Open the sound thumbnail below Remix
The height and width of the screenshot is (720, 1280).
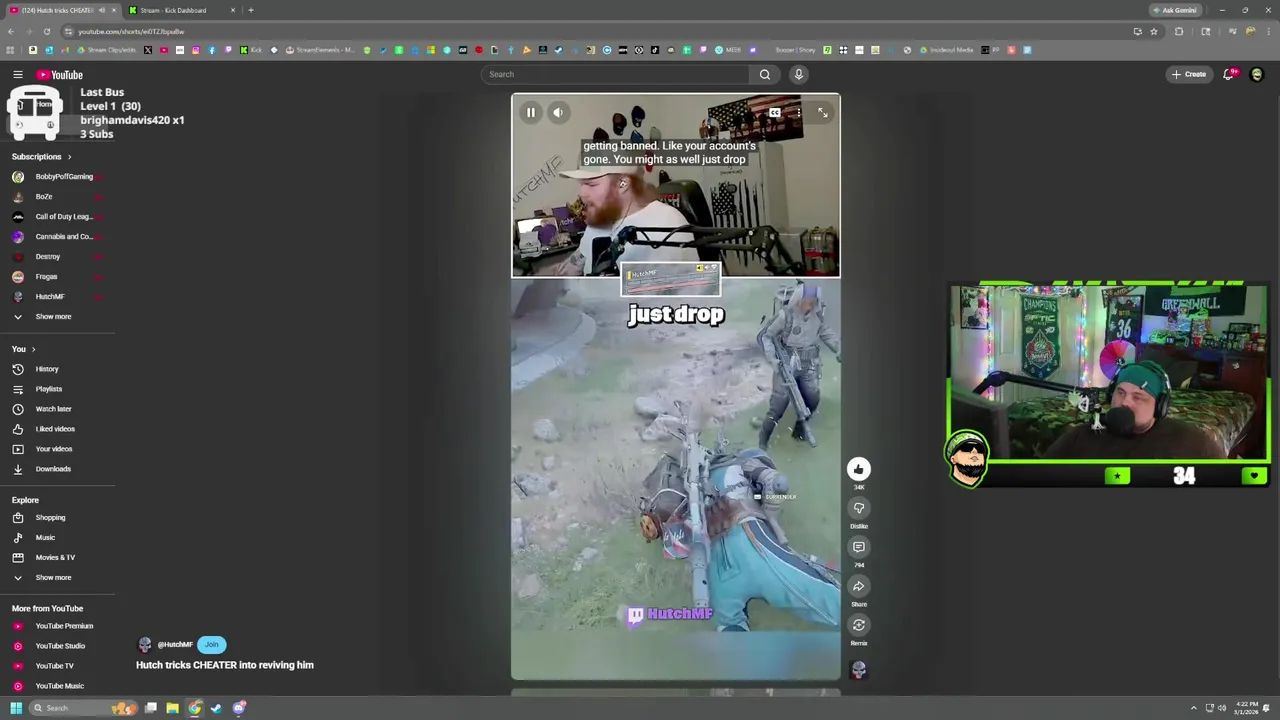(859, 670)
